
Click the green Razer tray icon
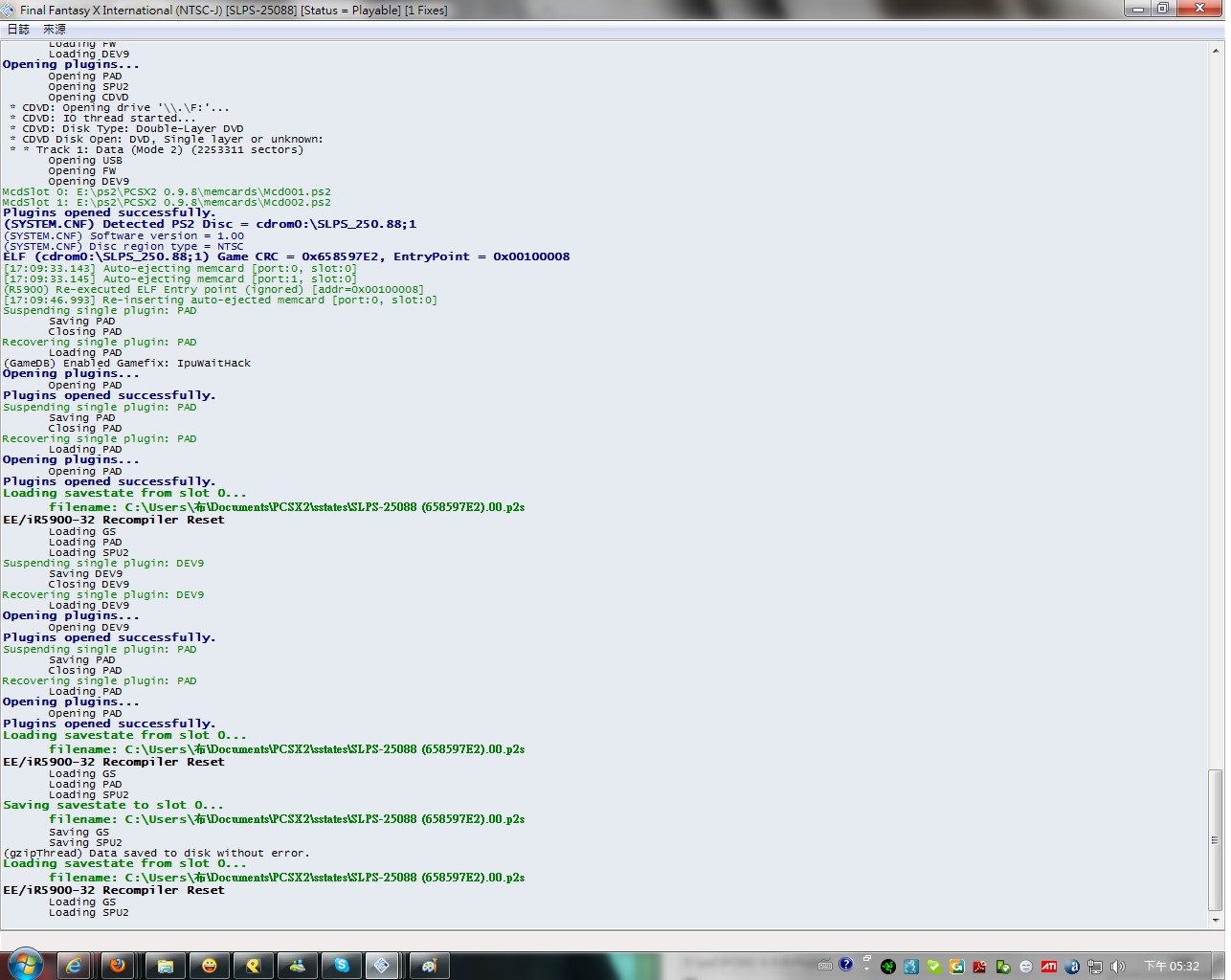point(888,967)
